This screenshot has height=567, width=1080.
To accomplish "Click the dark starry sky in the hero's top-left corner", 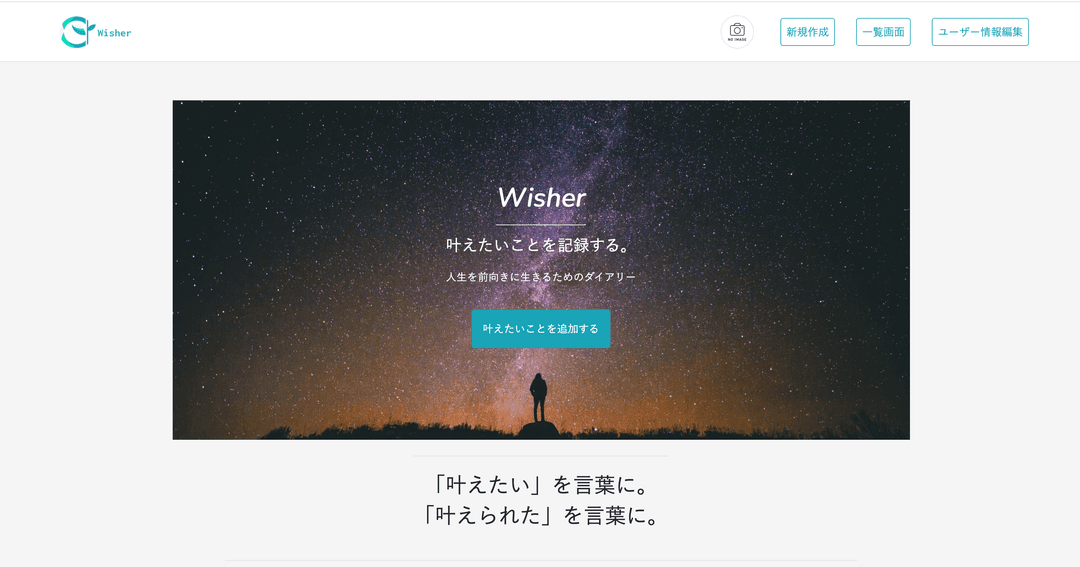I will point(220,138).
